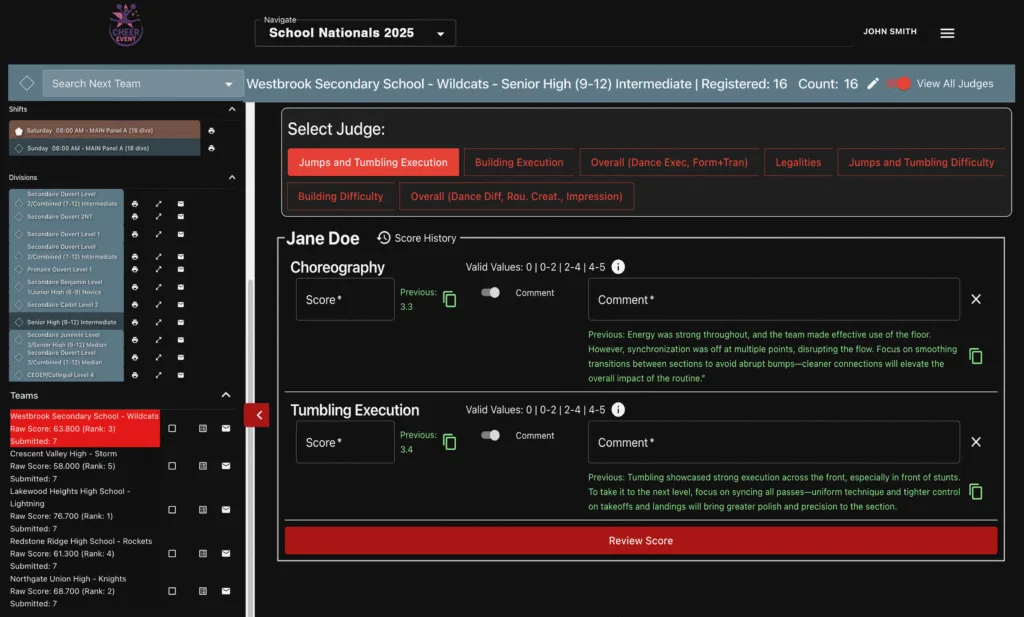Viewport: 1024px width, 617px height.
Task: Open the School Nationals 2025 navigation dropdown
Action: point(355,33)
